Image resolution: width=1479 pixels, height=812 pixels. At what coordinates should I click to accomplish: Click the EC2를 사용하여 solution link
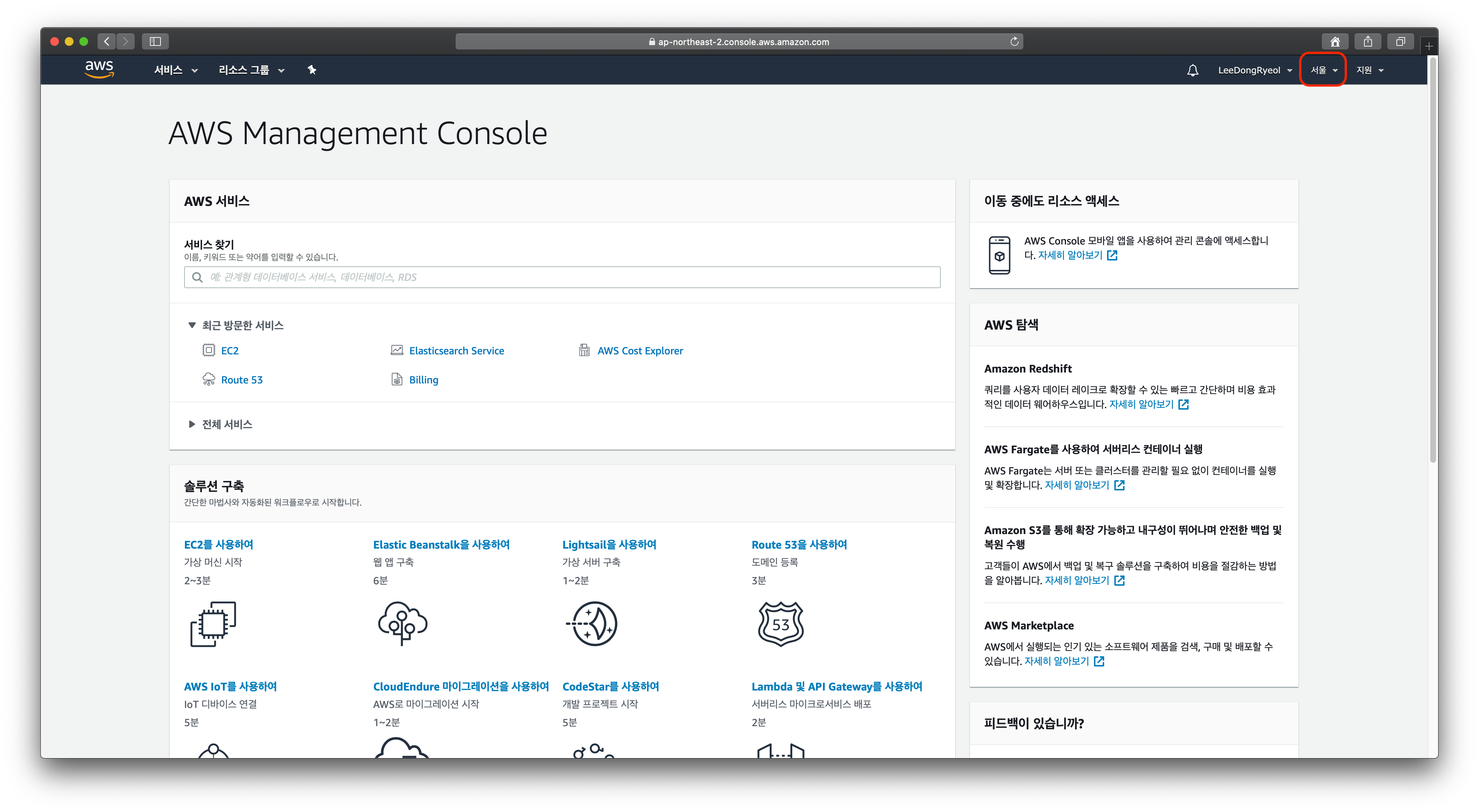point(218,544)
